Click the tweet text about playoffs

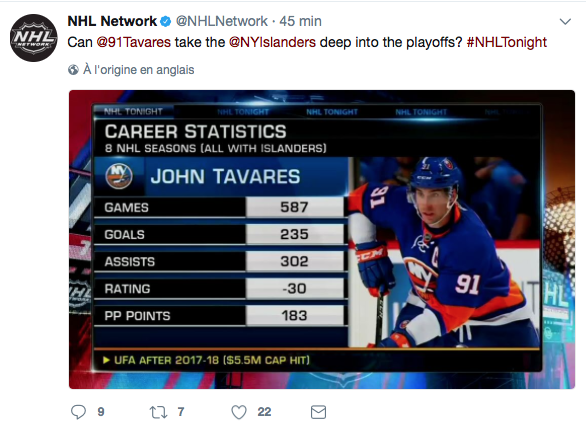pos(307,42)
